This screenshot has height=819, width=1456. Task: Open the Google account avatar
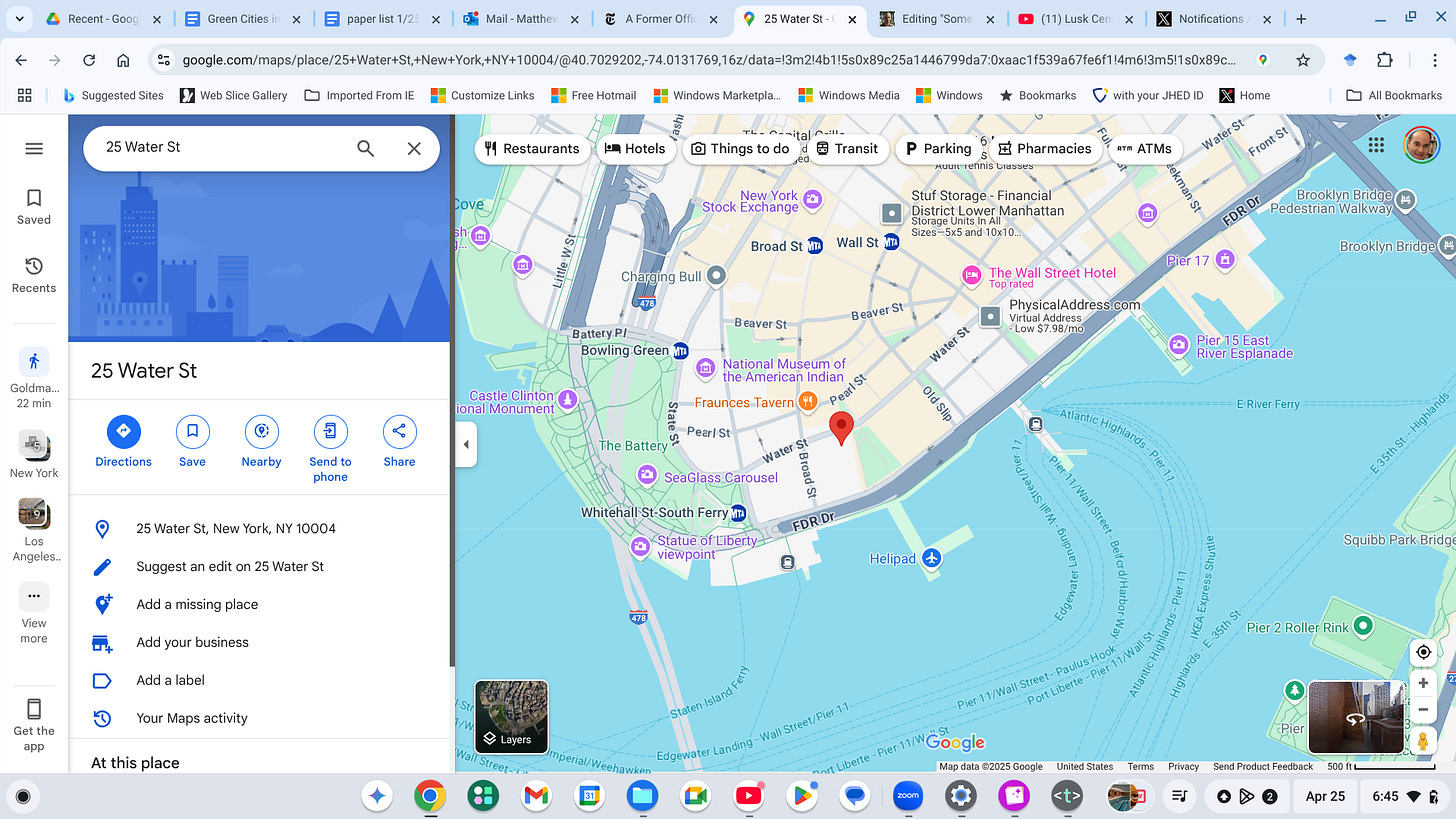1420,145
